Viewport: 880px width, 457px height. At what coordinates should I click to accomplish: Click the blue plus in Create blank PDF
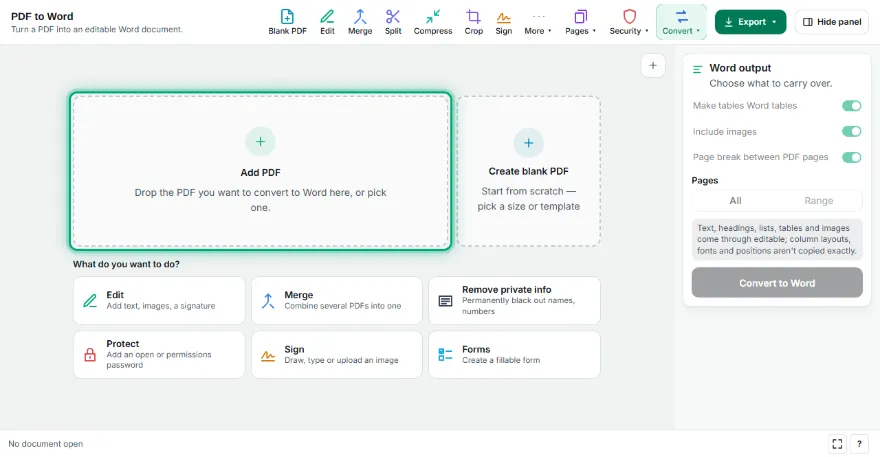(528, 143)
